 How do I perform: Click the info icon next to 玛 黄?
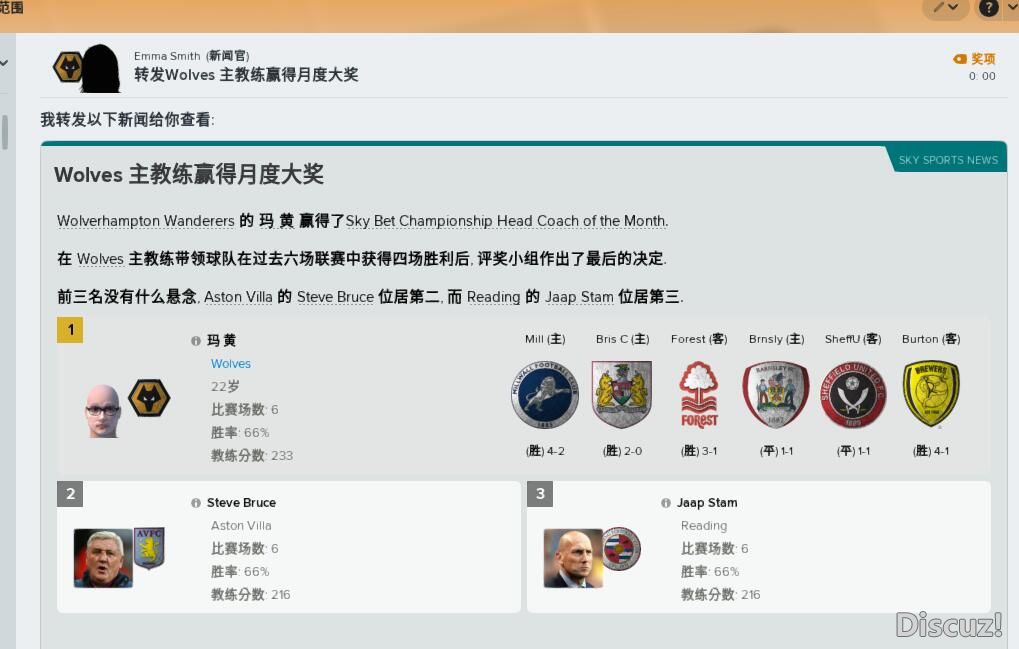coord(196,341)
